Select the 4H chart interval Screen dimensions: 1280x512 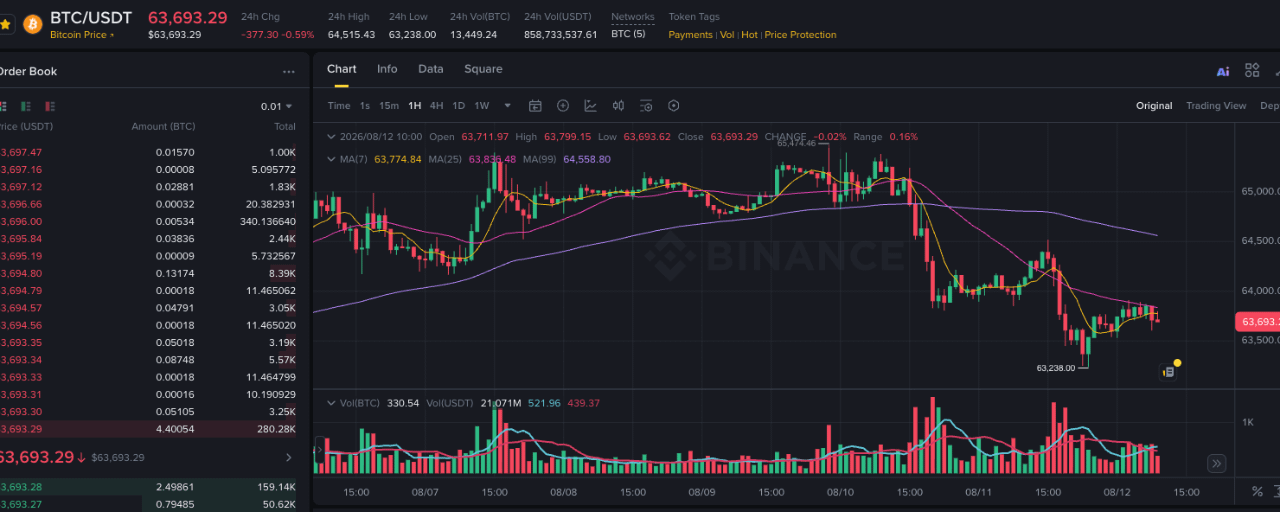point(437,106)
